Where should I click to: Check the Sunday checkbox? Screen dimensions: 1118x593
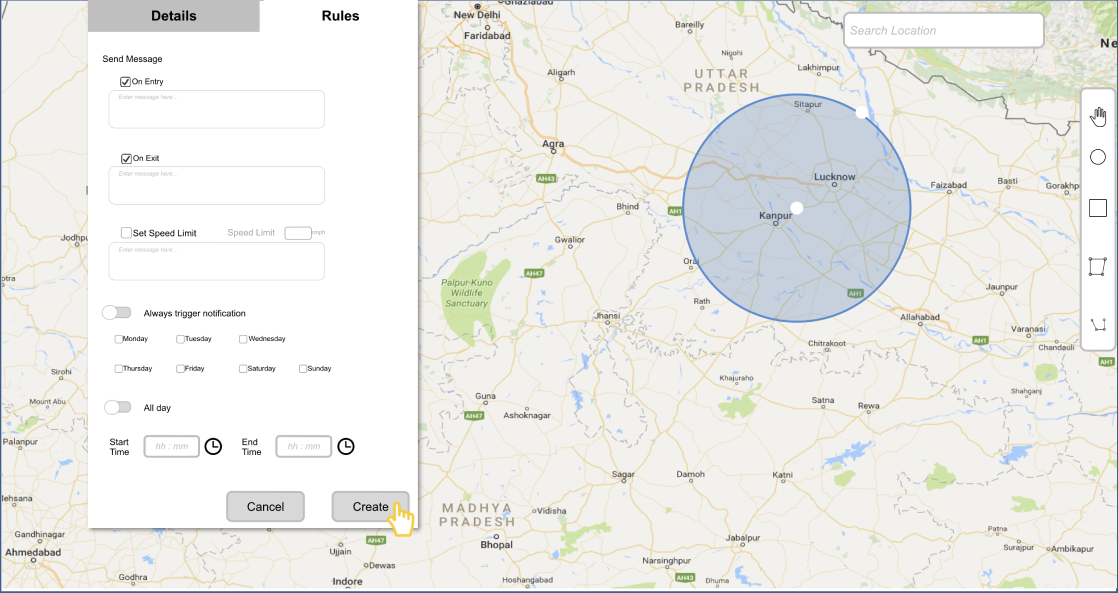[x=303, y=368]
